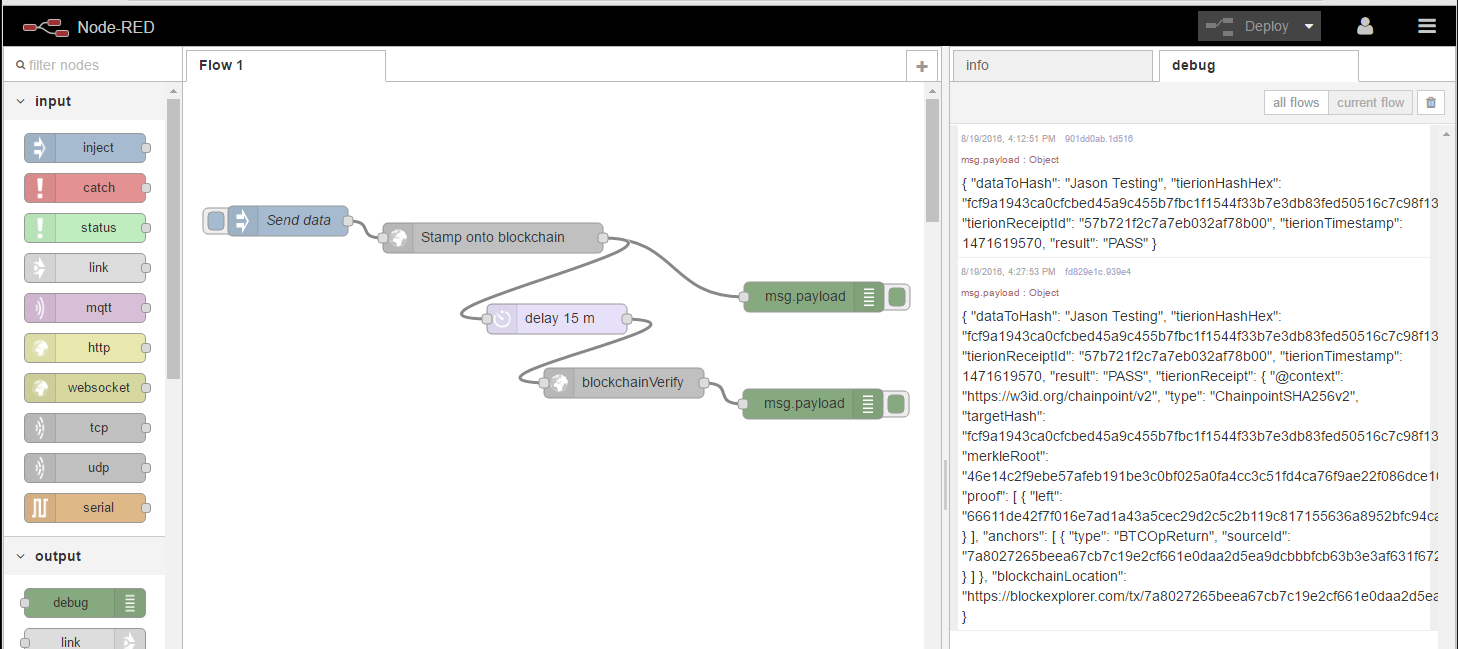The height and width of the screenshot is (649, 1458).
Task: Trigger the inject button on Send data node
Action: click(215, 221)
